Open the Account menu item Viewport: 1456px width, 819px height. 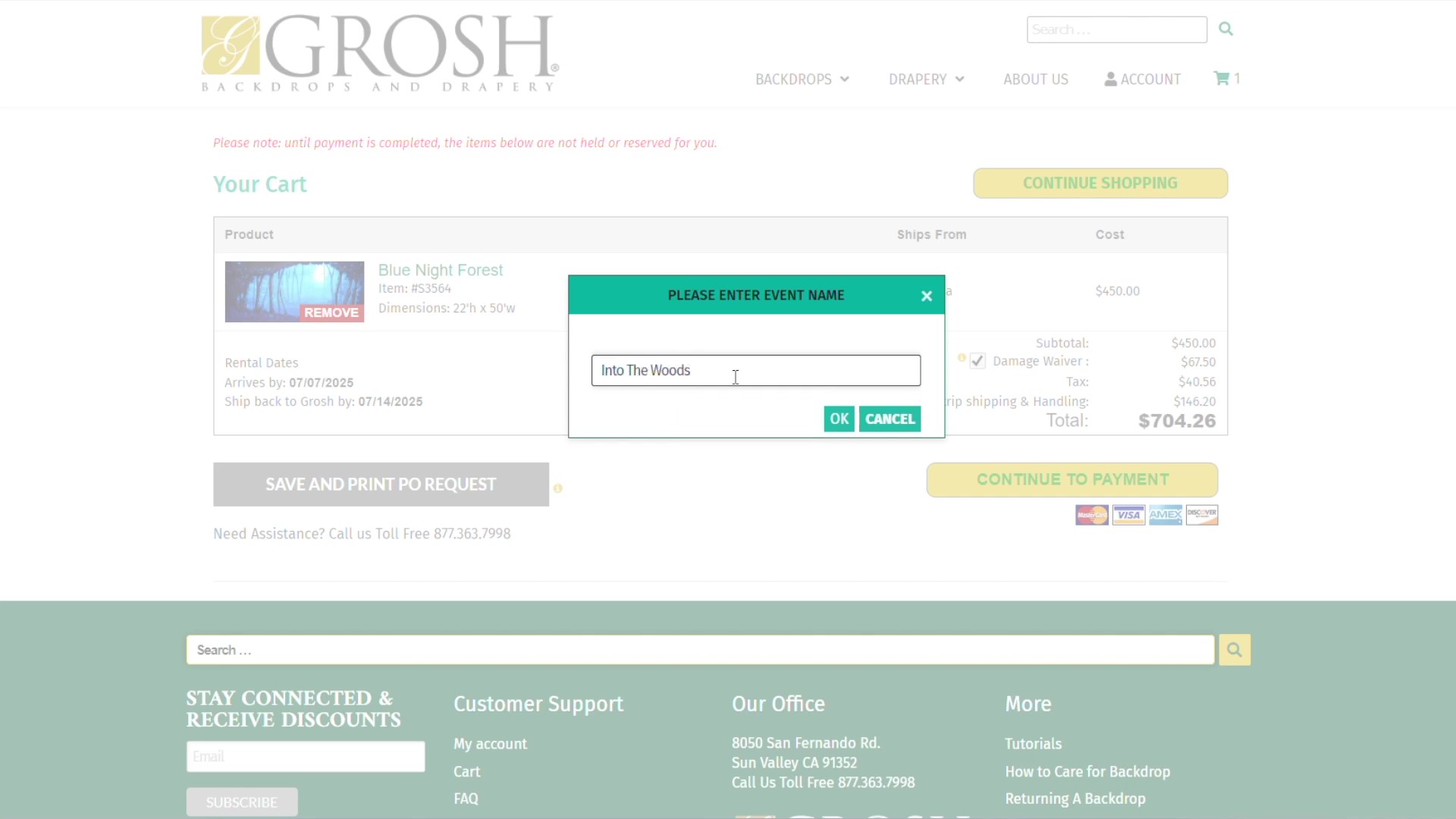click(x=1143, y=80)
